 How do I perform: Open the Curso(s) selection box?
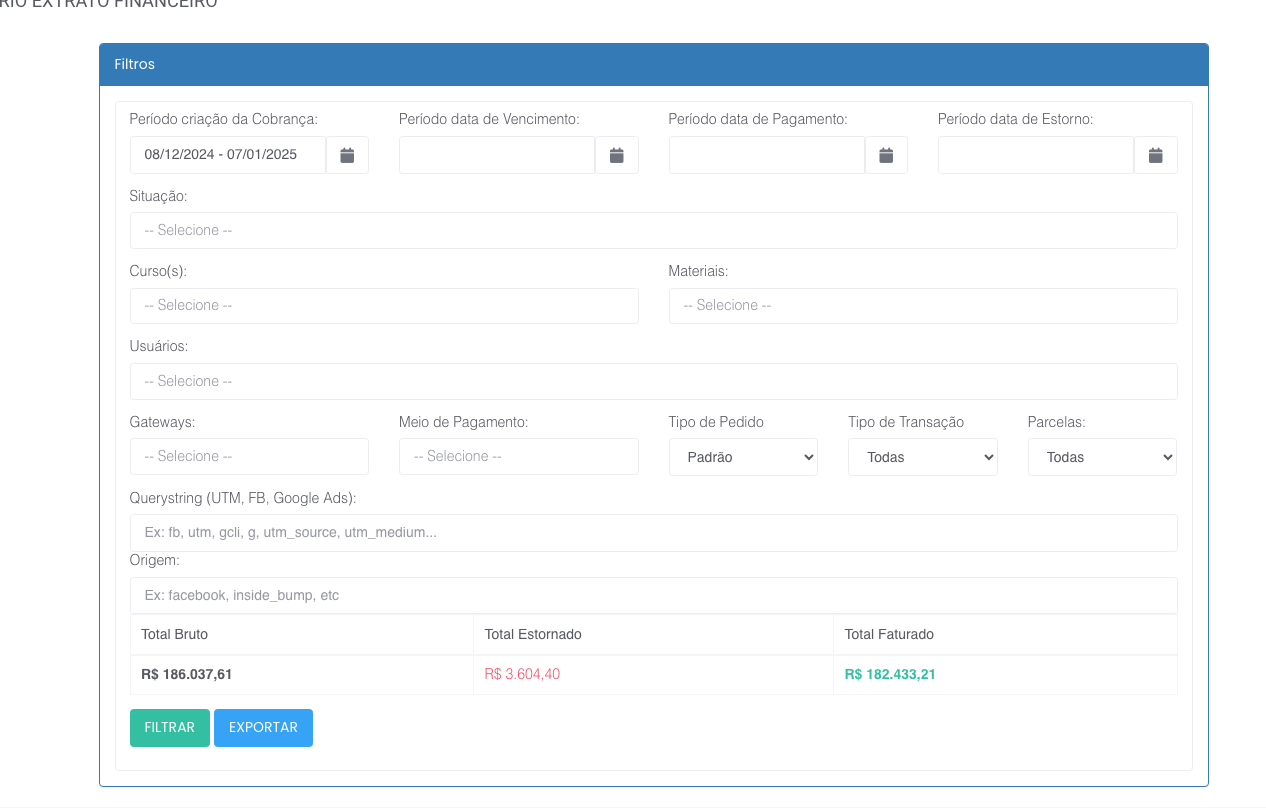click(384, 306)
